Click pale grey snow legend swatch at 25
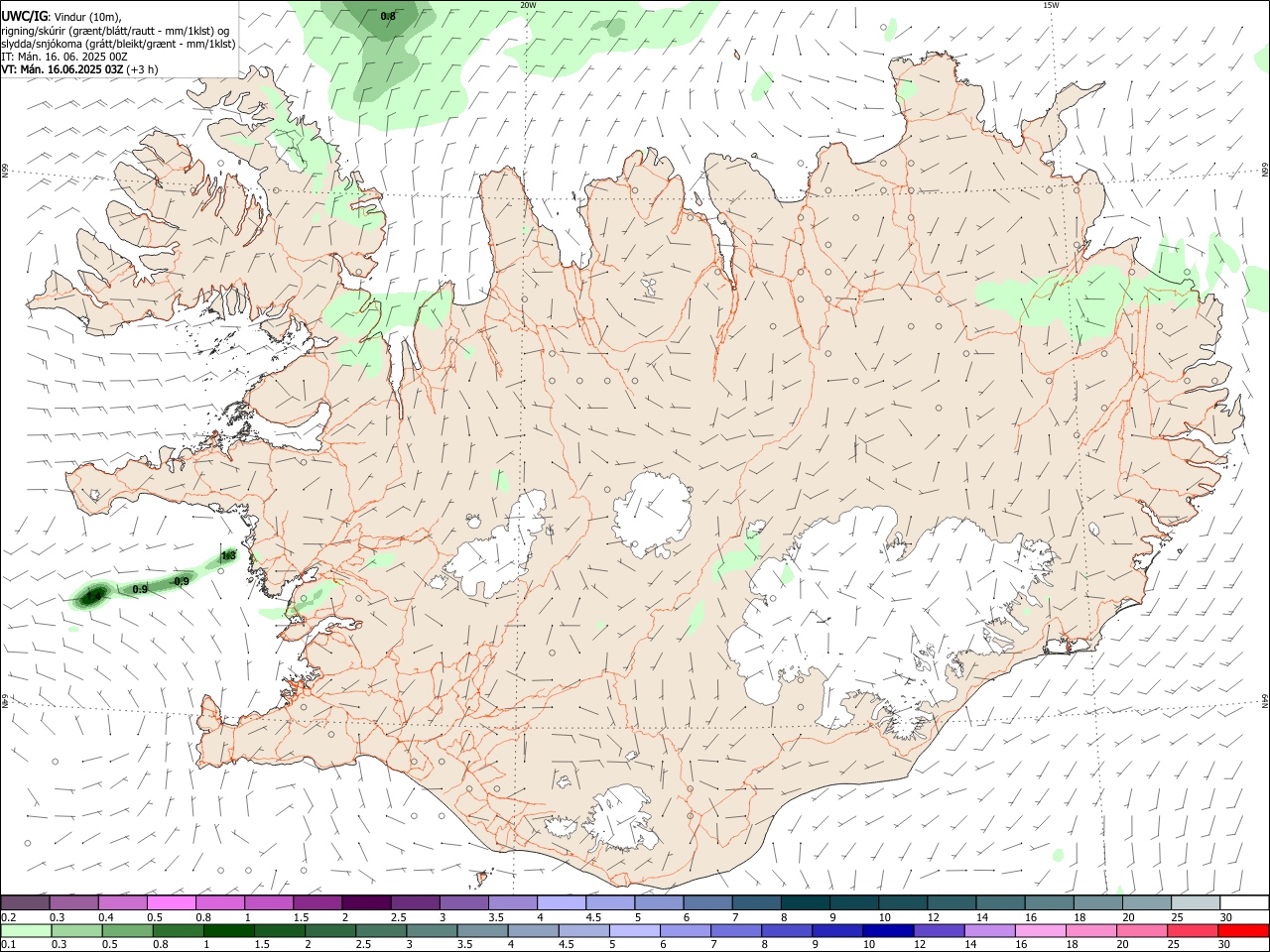This screenshot has height=952, width=1270. (1195, 902)
